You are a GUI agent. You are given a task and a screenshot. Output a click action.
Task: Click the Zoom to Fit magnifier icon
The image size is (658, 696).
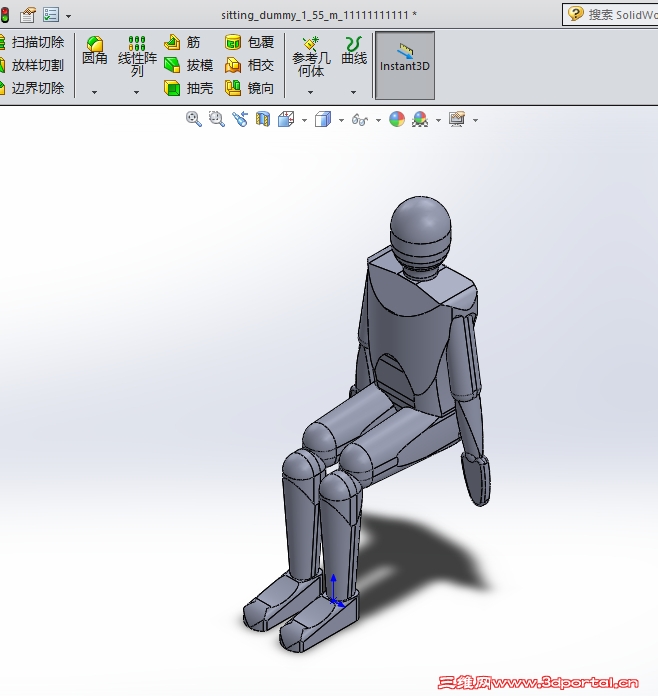click(x=194, y=119)
